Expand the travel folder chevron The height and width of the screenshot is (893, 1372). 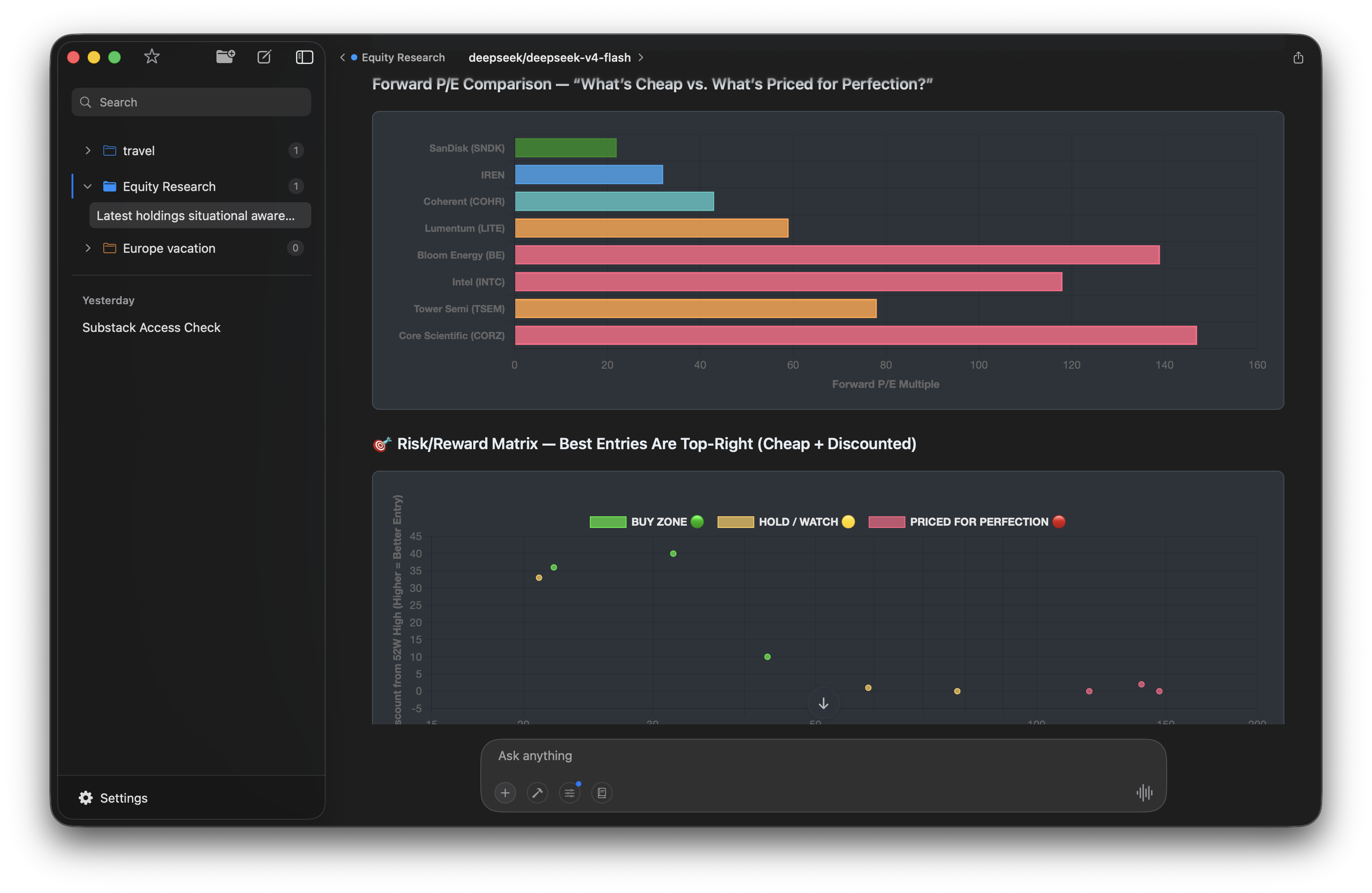(x=88, y=151)
